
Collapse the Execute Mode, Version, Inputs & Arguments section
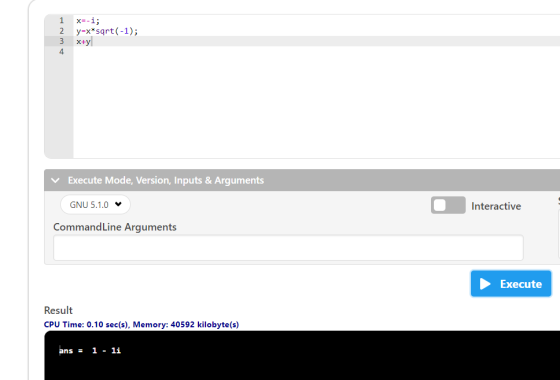55,180
